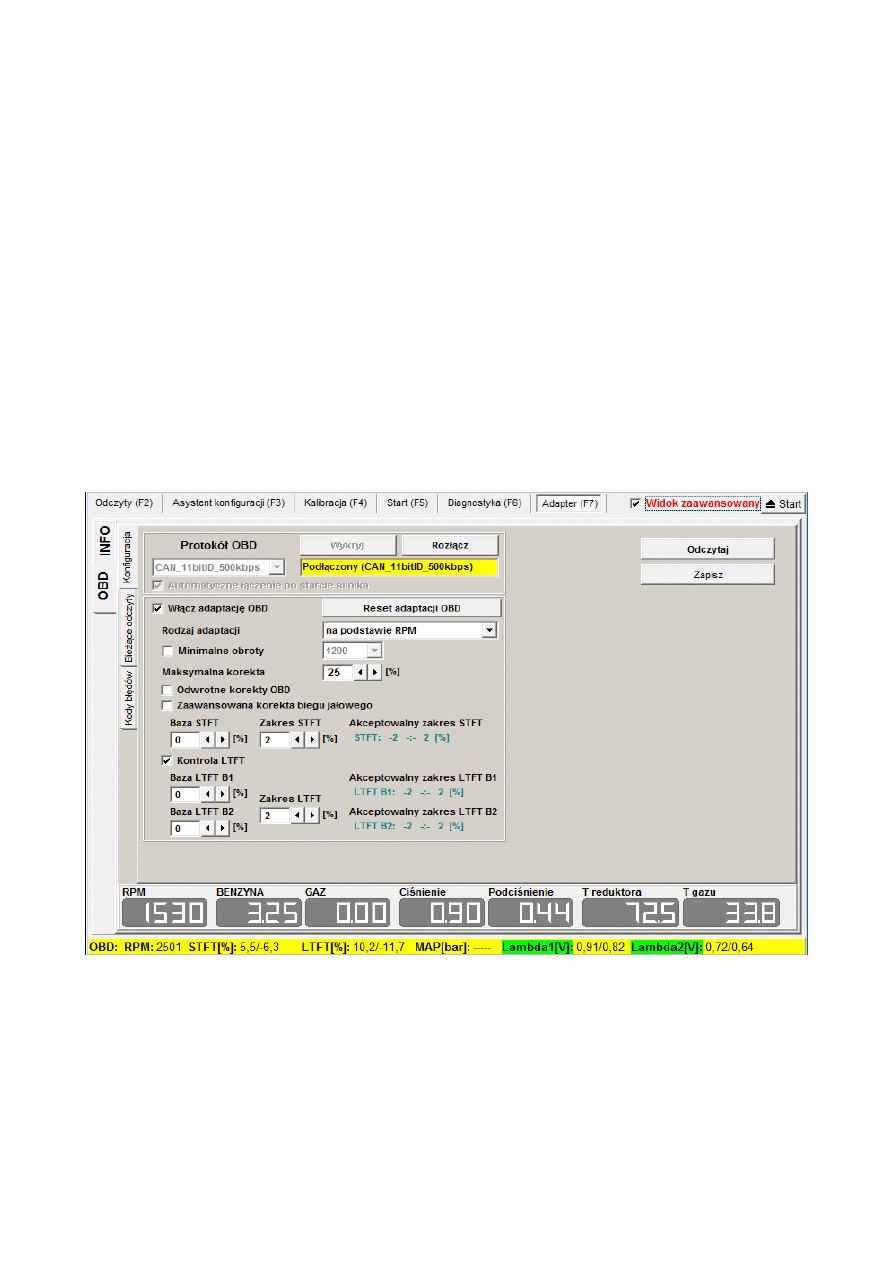The image size is (893, 1263).
Task: Open Kalibracja (F4) tab
Action: pos(335,503)
